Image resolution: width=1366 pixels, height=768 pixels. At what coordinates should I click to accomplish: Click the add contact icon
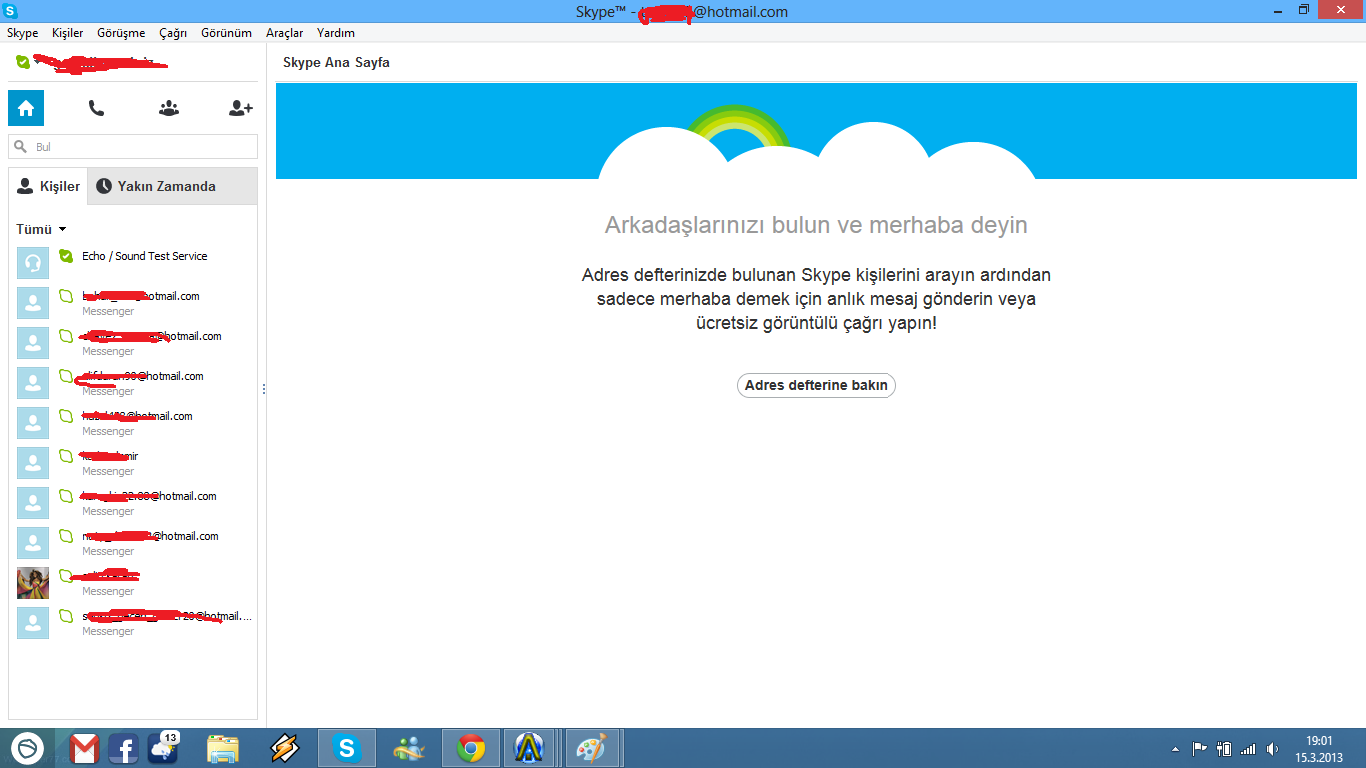click(240, 108)
